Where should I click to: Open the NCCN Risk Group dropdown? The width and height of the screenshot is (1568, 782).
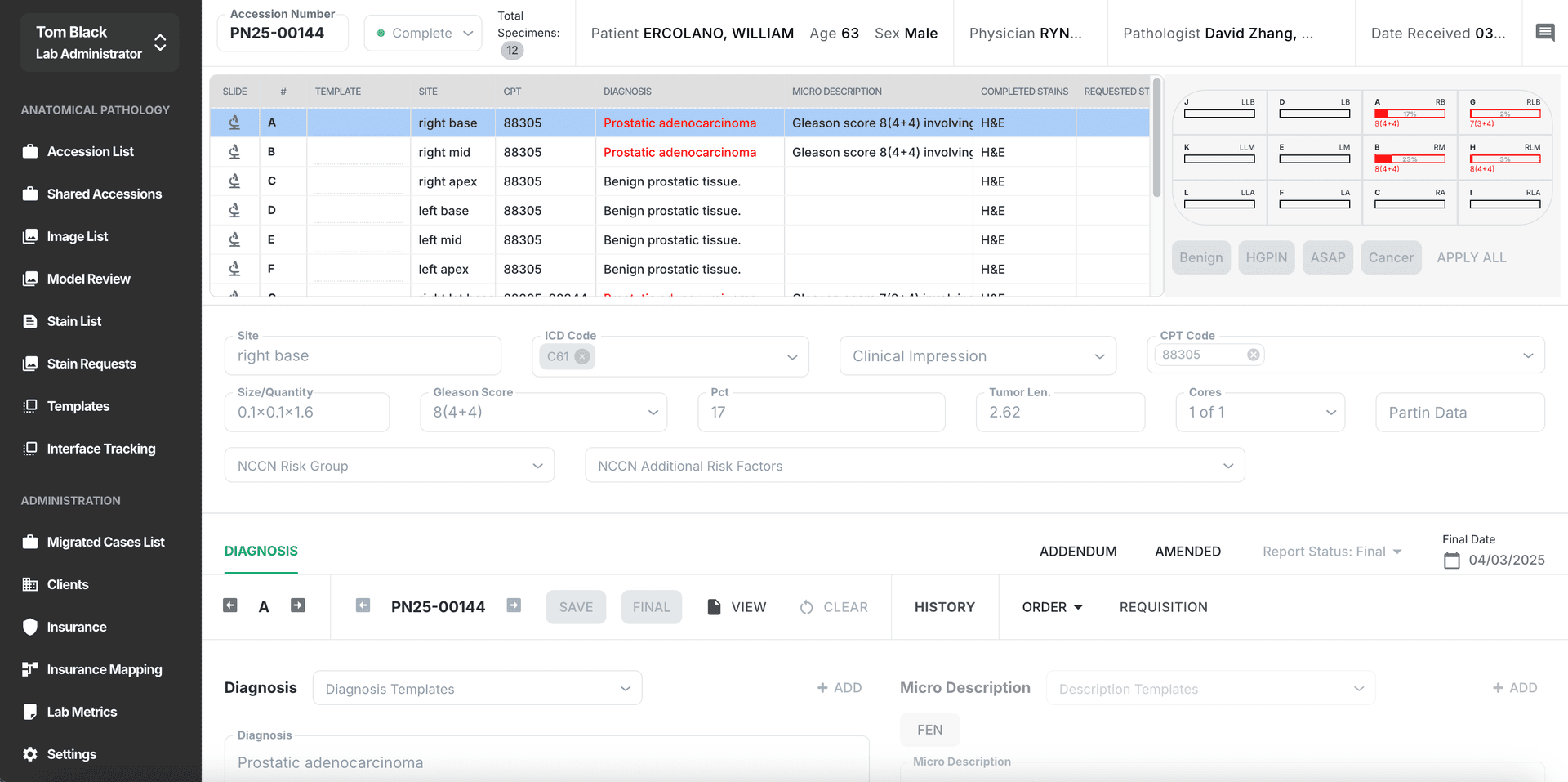coord(390,466)
